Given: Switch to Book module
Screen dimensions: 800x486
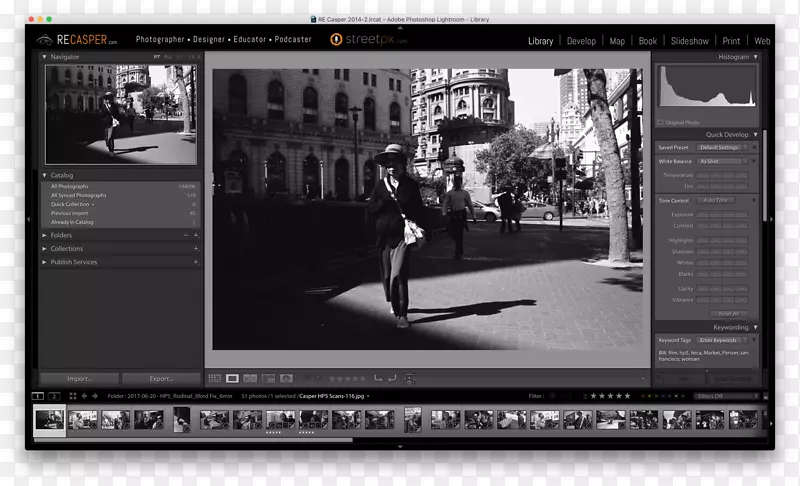Looking at the screenshot, I should click(647, 41).
